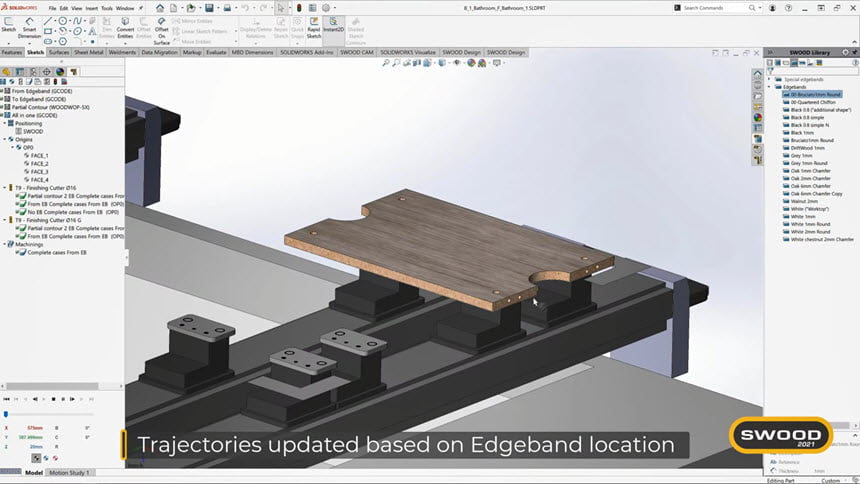
Task: Switch to the Evaluate tab
Action: 216,52
